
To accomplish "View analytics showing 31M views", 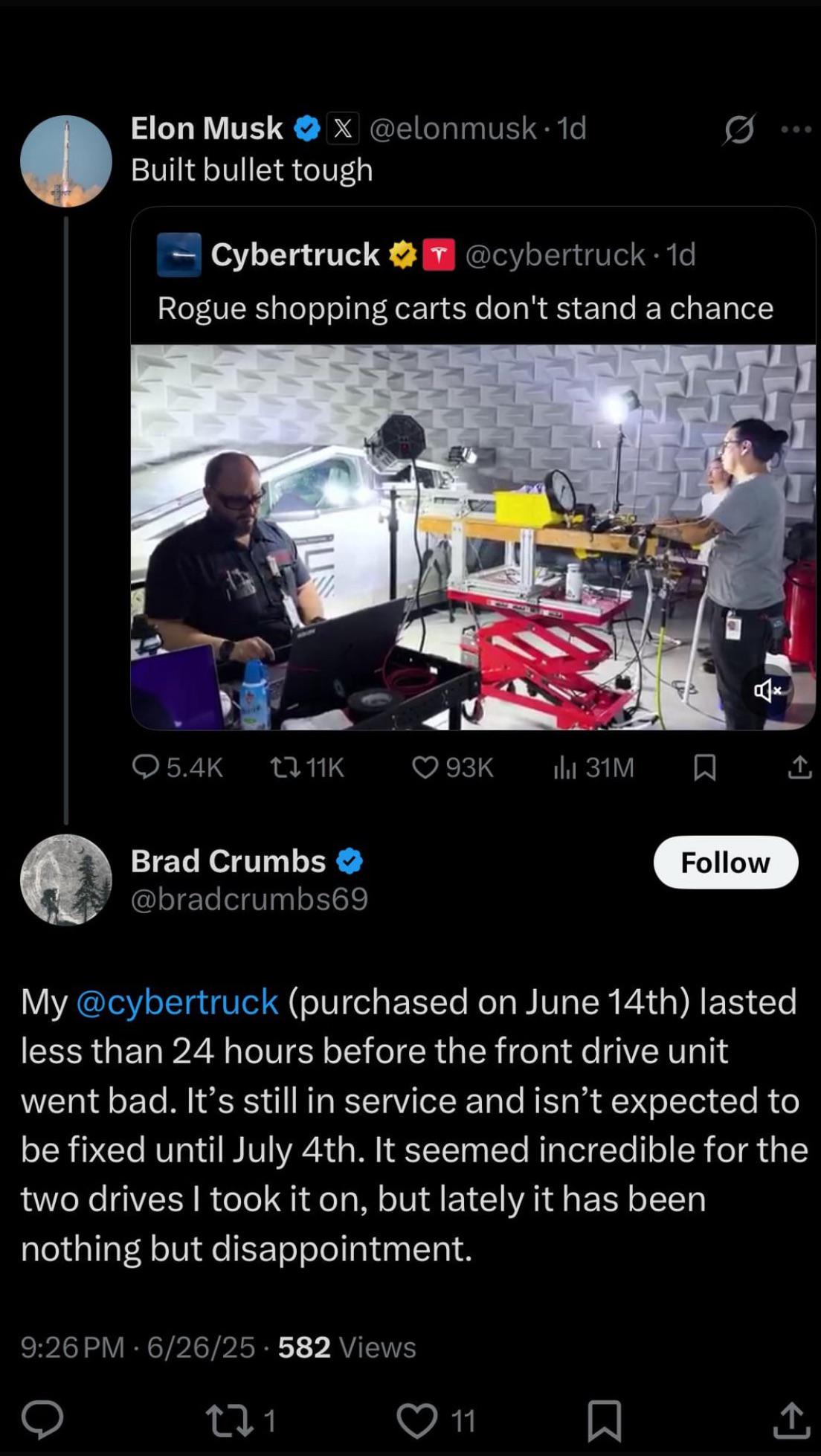I will click(x=593, y=767).
